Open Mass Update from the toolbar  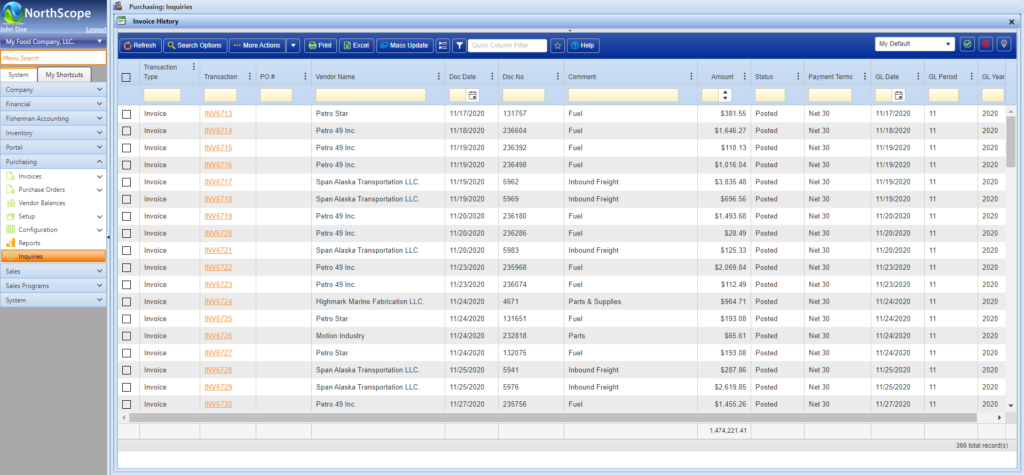(404, 45)
